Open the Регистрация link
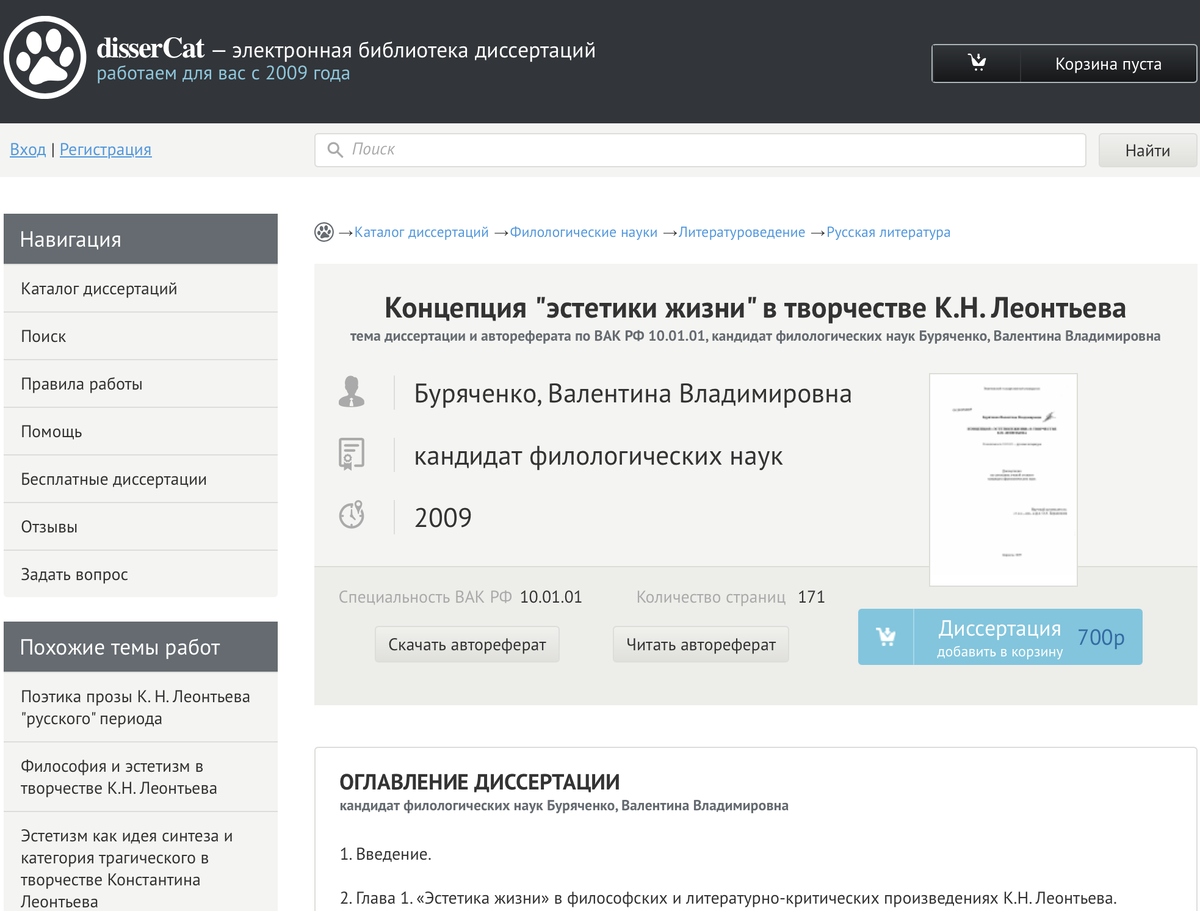The width and height of the screenshot is (1200, 911). (105, 150)
